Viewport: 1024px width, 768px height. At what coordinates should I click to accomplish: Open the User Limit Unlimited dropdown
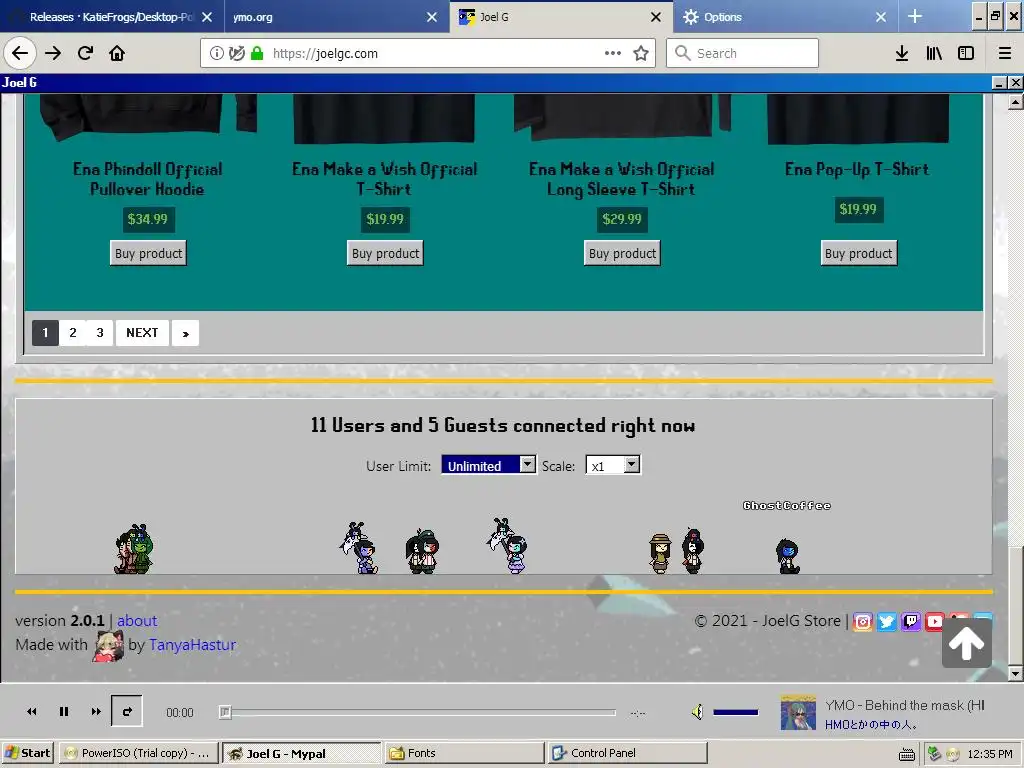point(488,465)
